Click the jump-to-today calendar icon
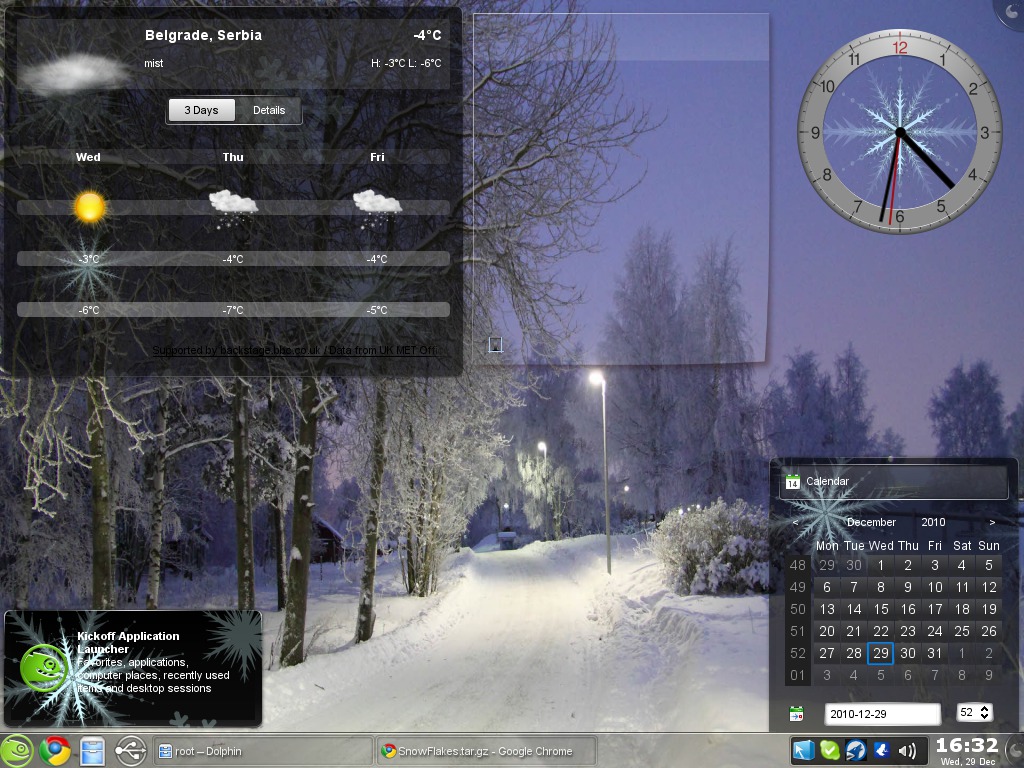Viewport: 1024px width, 768px height. [796, 714]
